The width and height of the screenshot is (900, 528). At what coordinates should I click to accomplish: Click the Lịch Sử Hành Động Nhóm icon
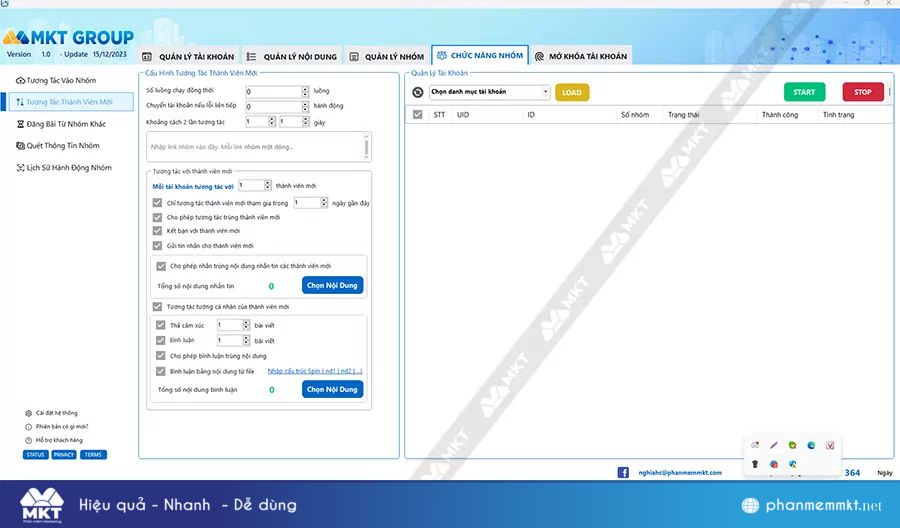[x=20, y=168]
